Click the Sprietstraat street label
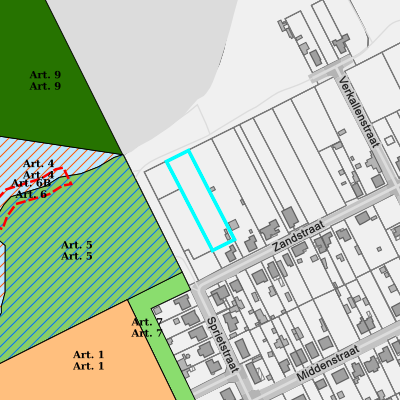This screenshot has height=400, width=400. point(223,344)
